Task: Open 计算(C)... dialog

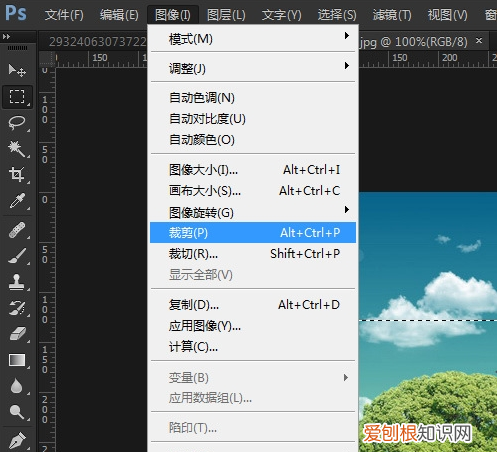Action: click(x=253, y=347)
